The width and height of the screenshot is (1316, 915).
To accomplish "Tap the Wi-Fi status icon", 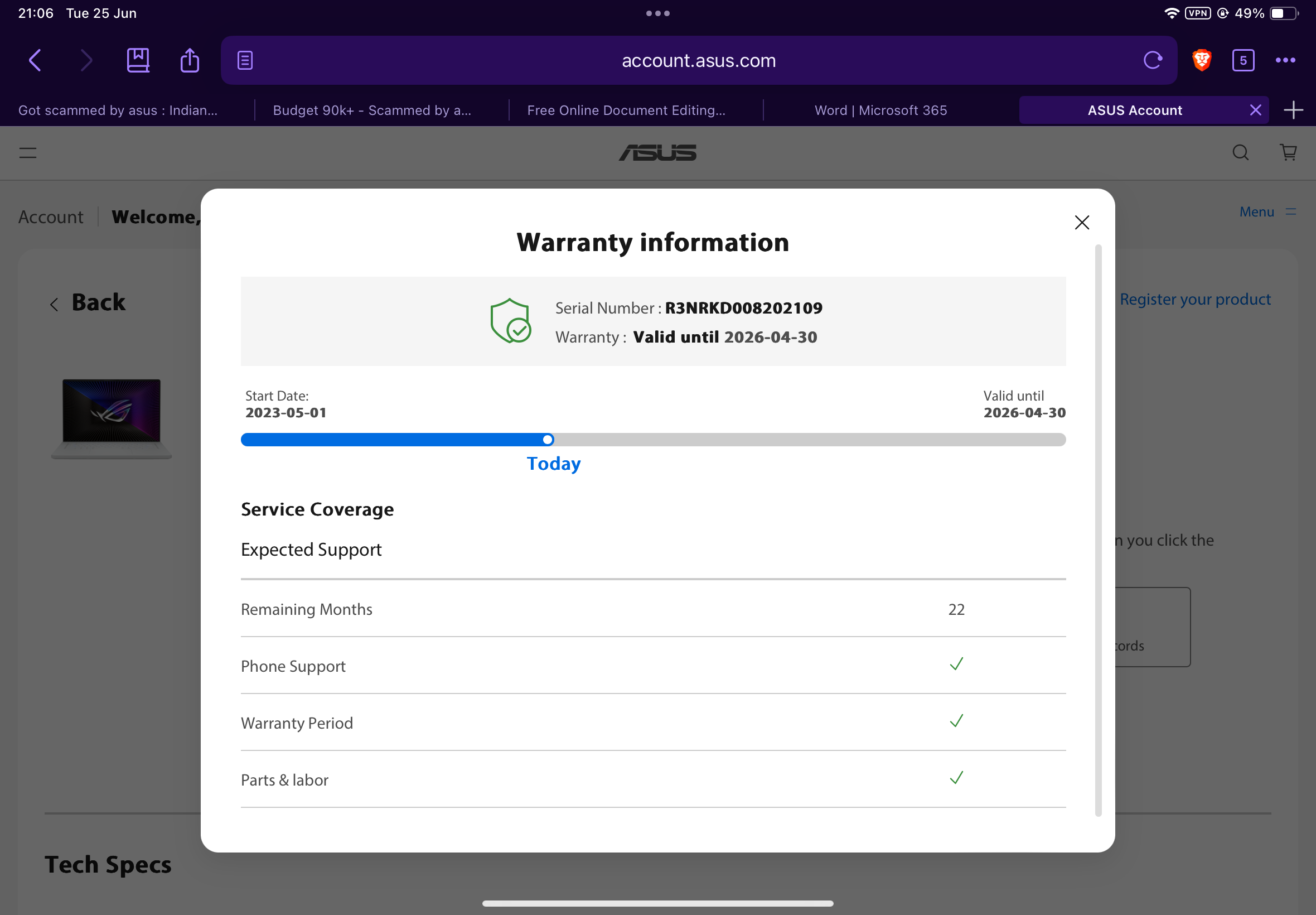I will [x=1172, y=13].
